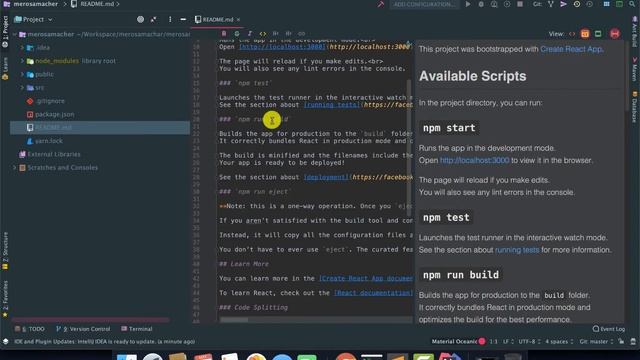Expand the node_modules folder arrow
Viewport: 640px width, 360px height.
(22, 61)
